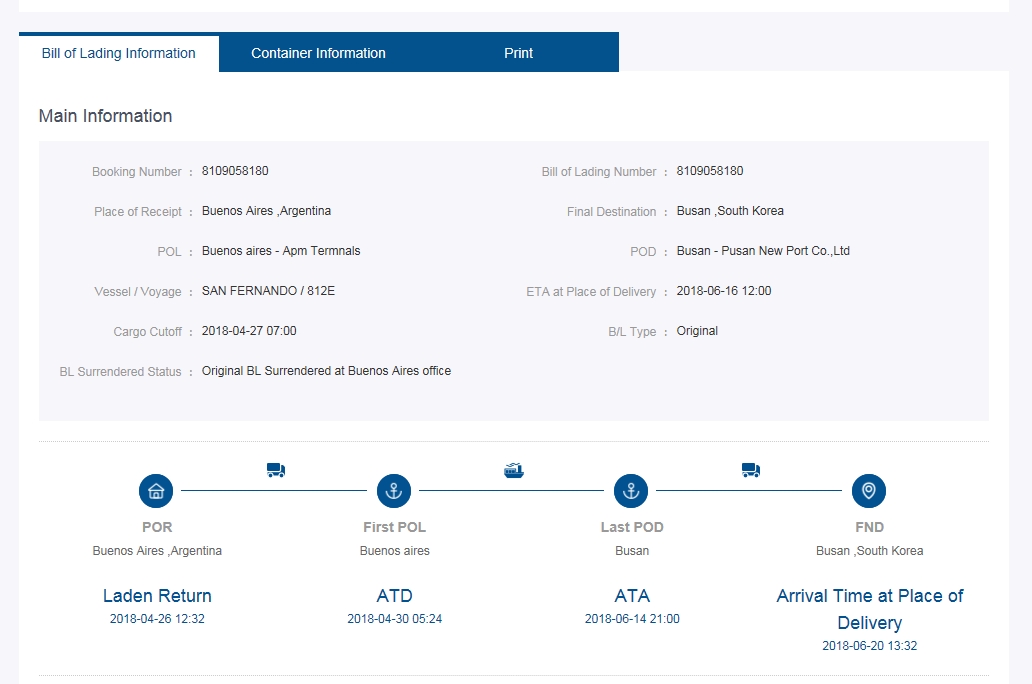This screenshot has height=684, width=1032.
Task: Click the Main Information heading
Action: coord(105,116)
